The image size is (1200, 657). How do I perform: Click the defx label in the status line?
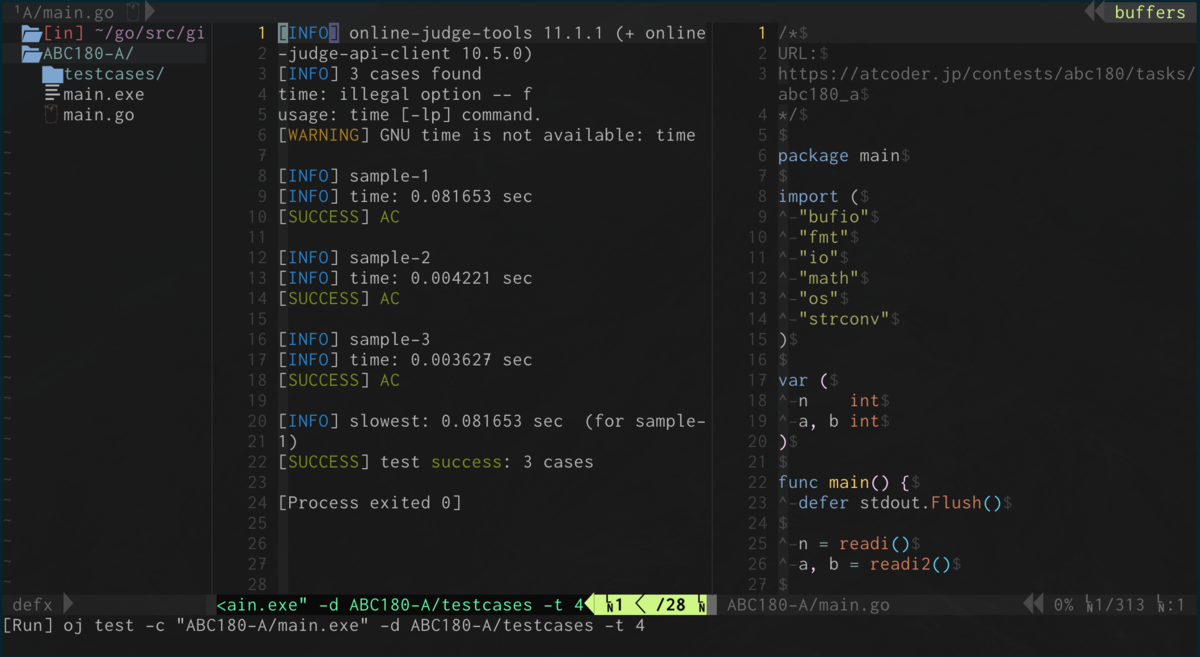point(32,605)
